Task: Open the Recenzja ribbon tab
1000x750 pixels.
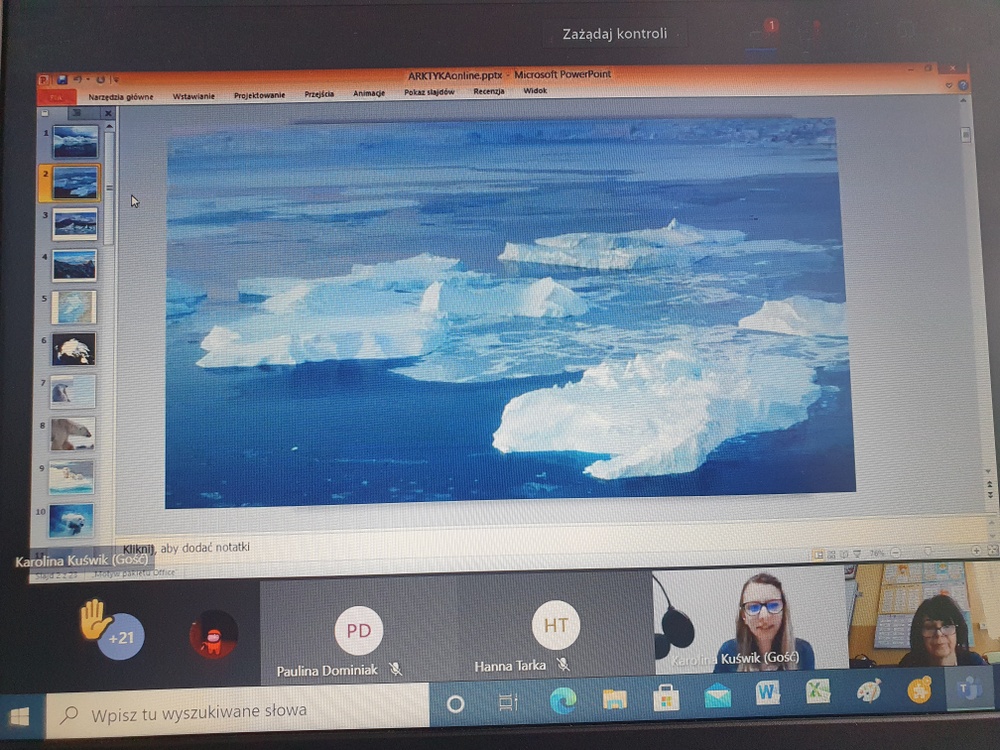Action: [489, 91]
